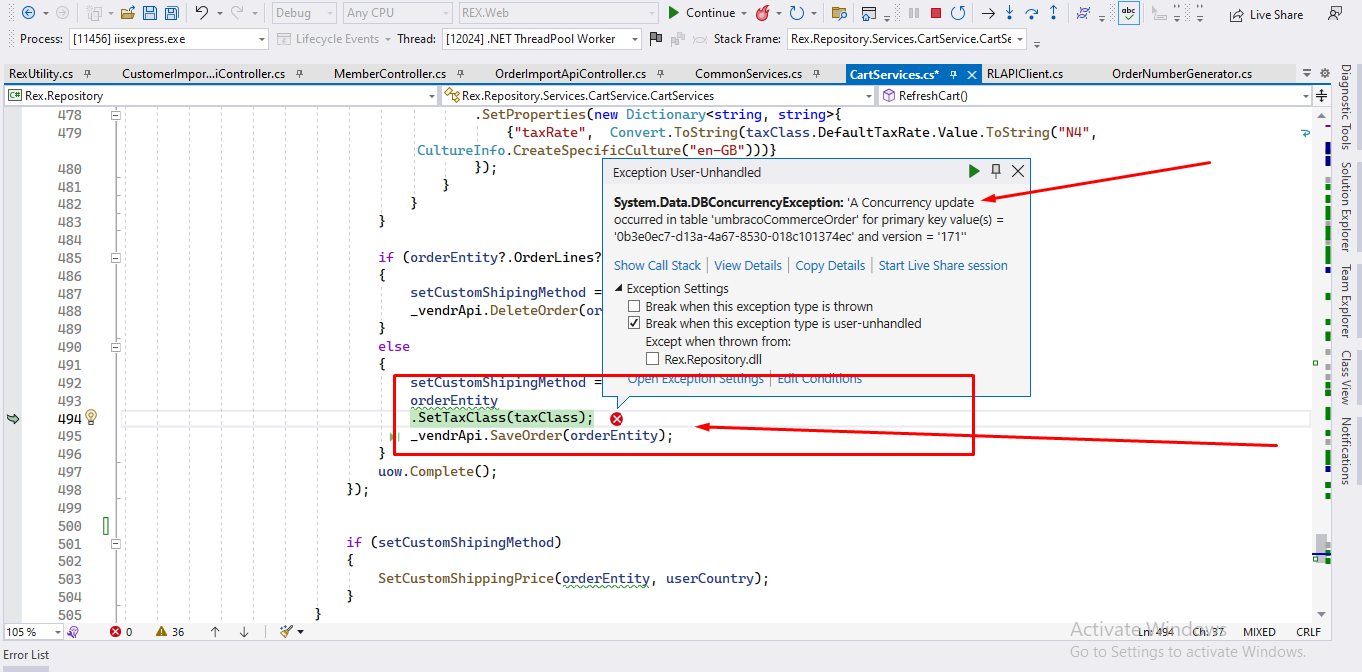1362x672 pixels.
Task: Open the Error List panel tab
Action: [26, 655]
